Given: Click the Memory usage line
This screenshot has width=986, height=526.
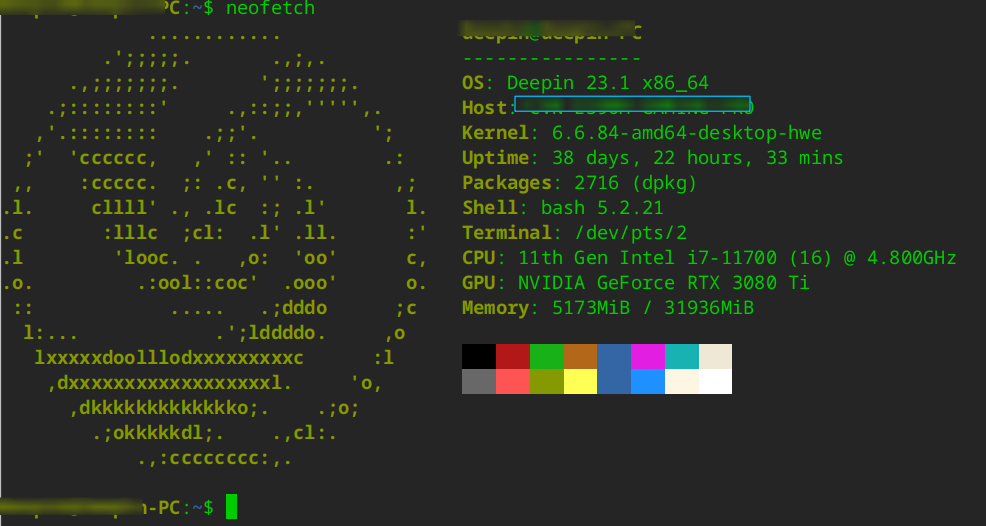Looking at the screenshot, I should tap(608, 308).
